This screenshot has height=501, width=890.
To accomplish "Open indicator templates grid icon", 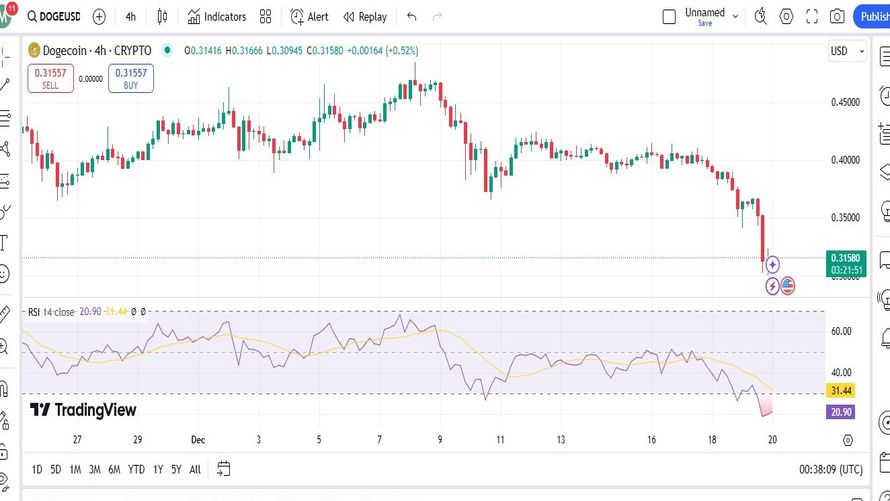I will [265, 17].
